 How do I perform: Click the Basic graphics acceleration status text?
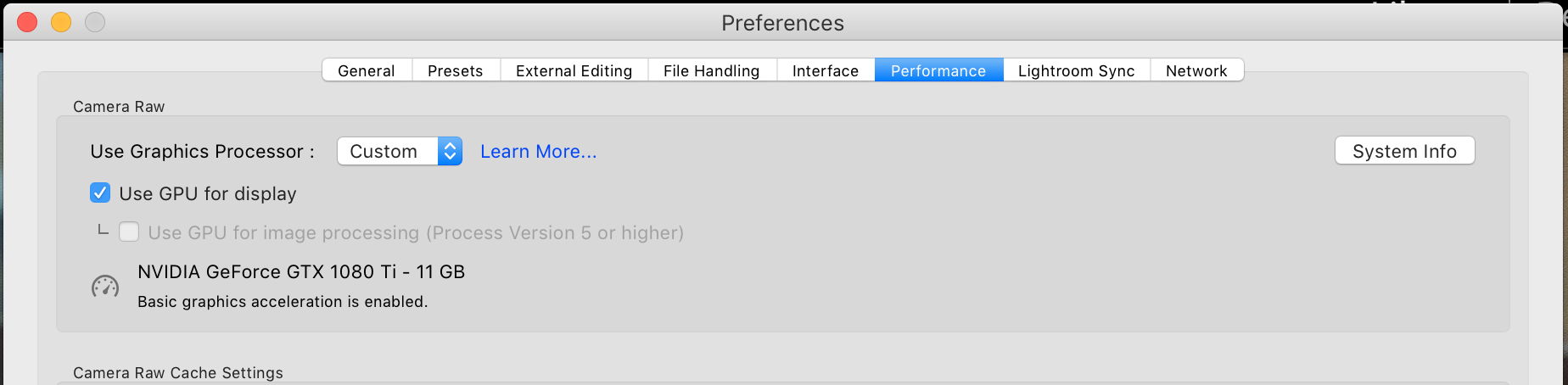tap(283, 302)
